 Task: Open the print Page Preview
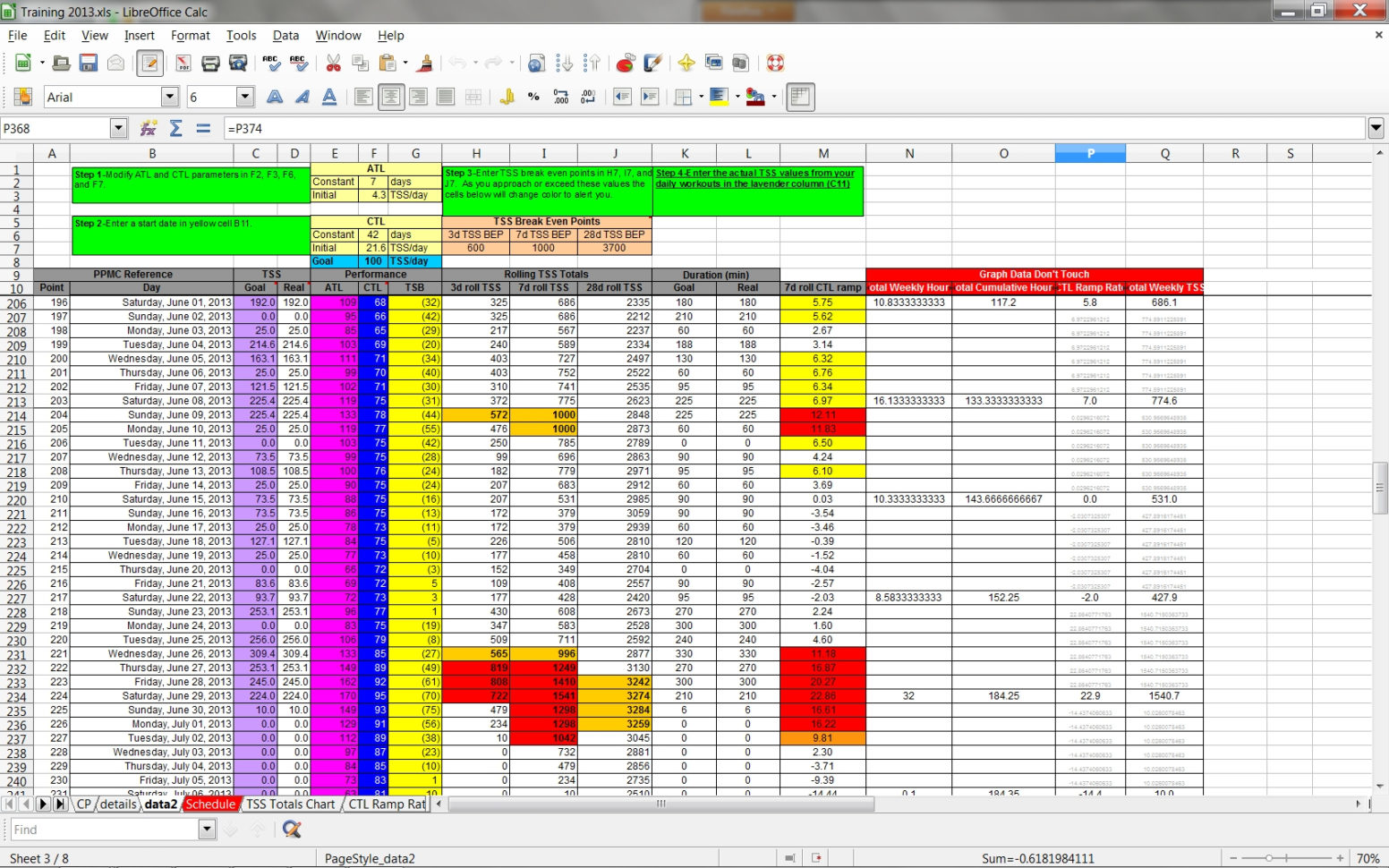tap(236, 63)
